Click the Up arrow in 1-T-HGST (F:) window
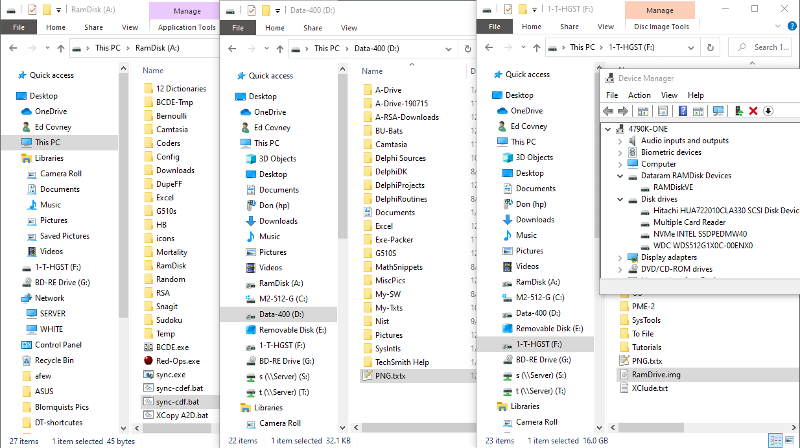800x448 pixels. [537, 47]
